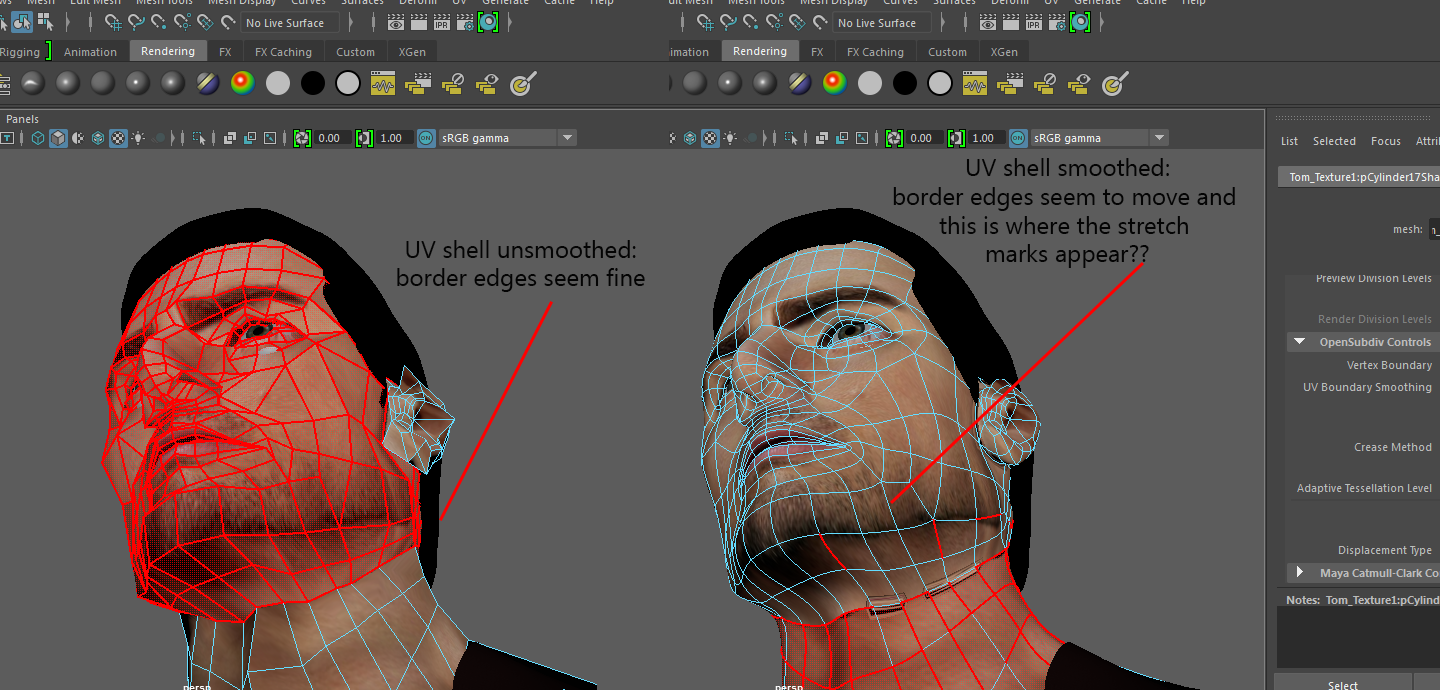Open the Focus menu in Attribute Editor
Screen dimensions: 1440x690
tap(1386, 141)
